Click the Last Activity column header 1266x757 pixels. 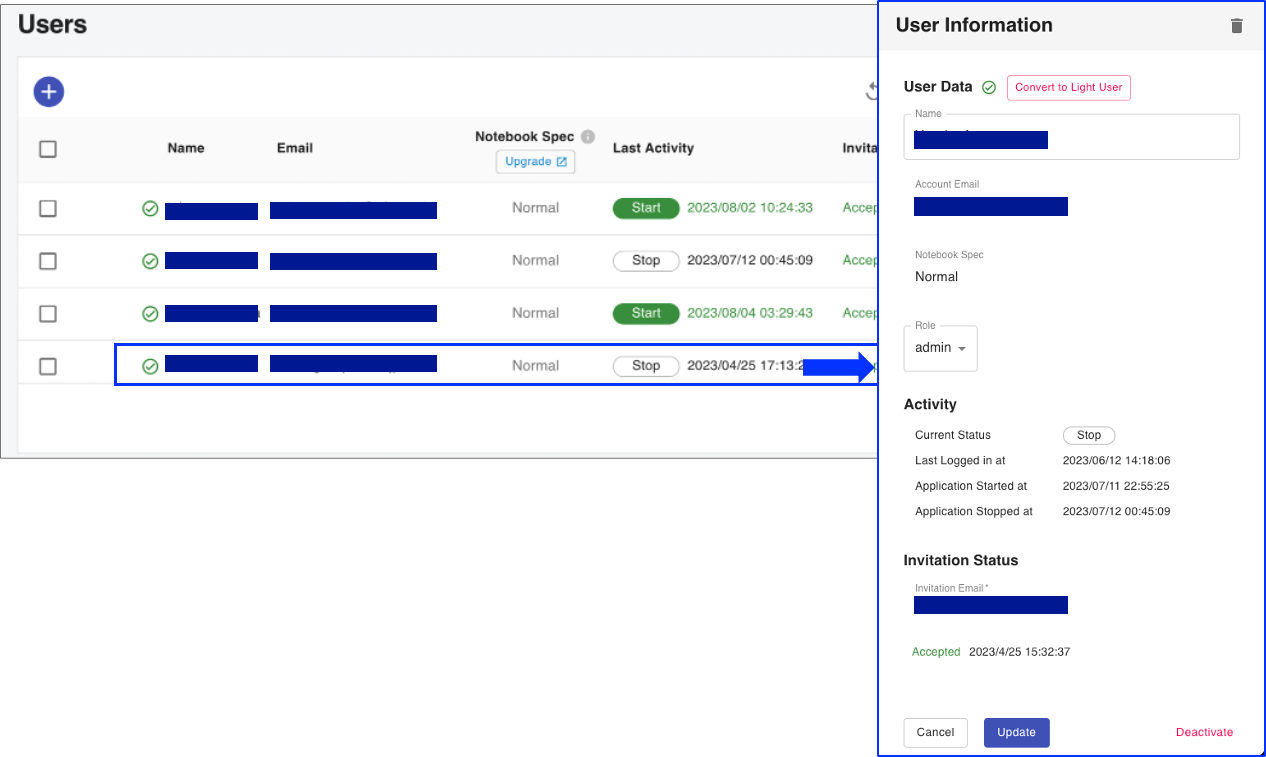tap(653, 148)
